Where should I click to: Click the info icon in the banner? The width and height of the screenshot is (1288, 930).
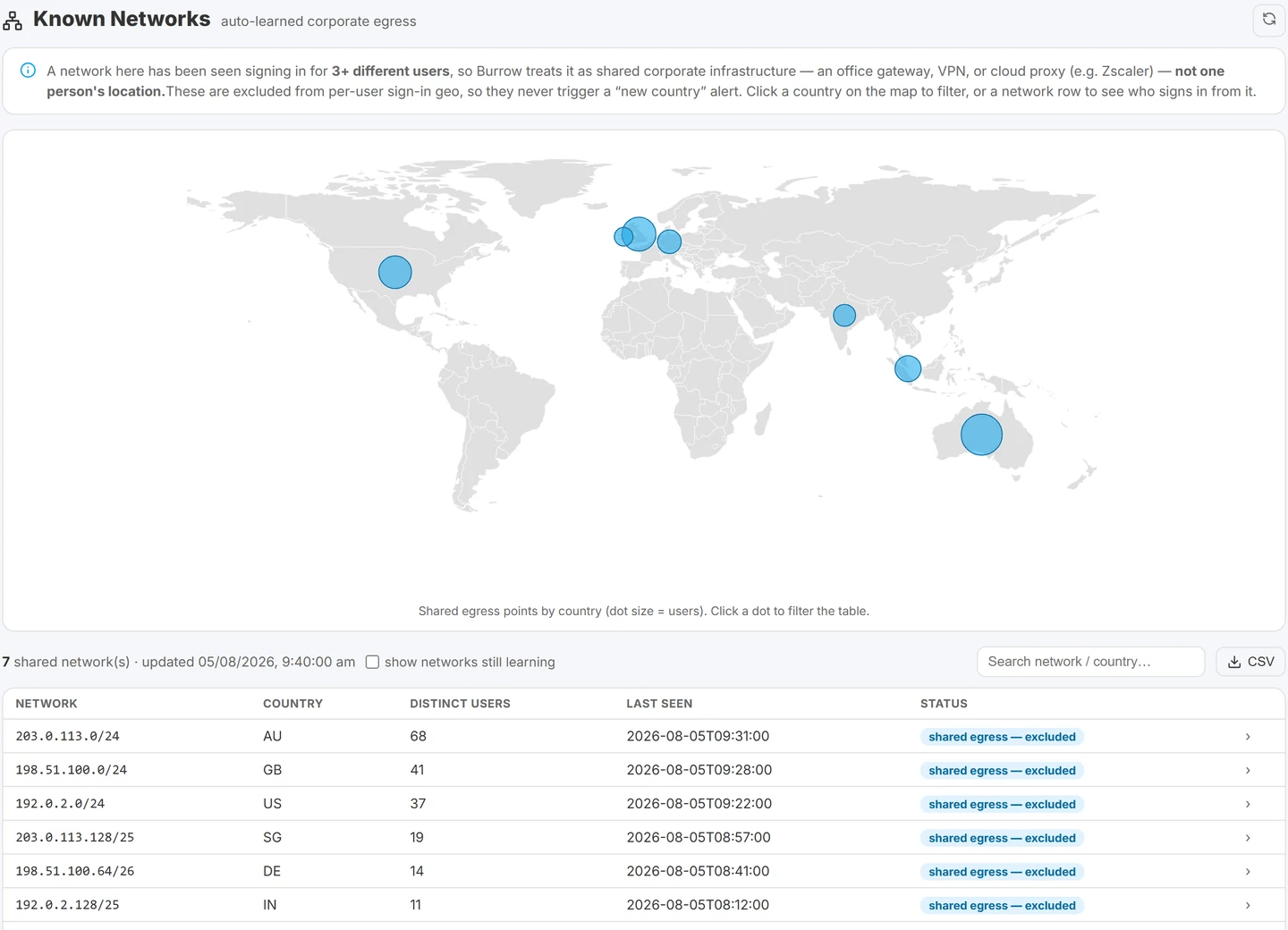[x=28, y=71]
